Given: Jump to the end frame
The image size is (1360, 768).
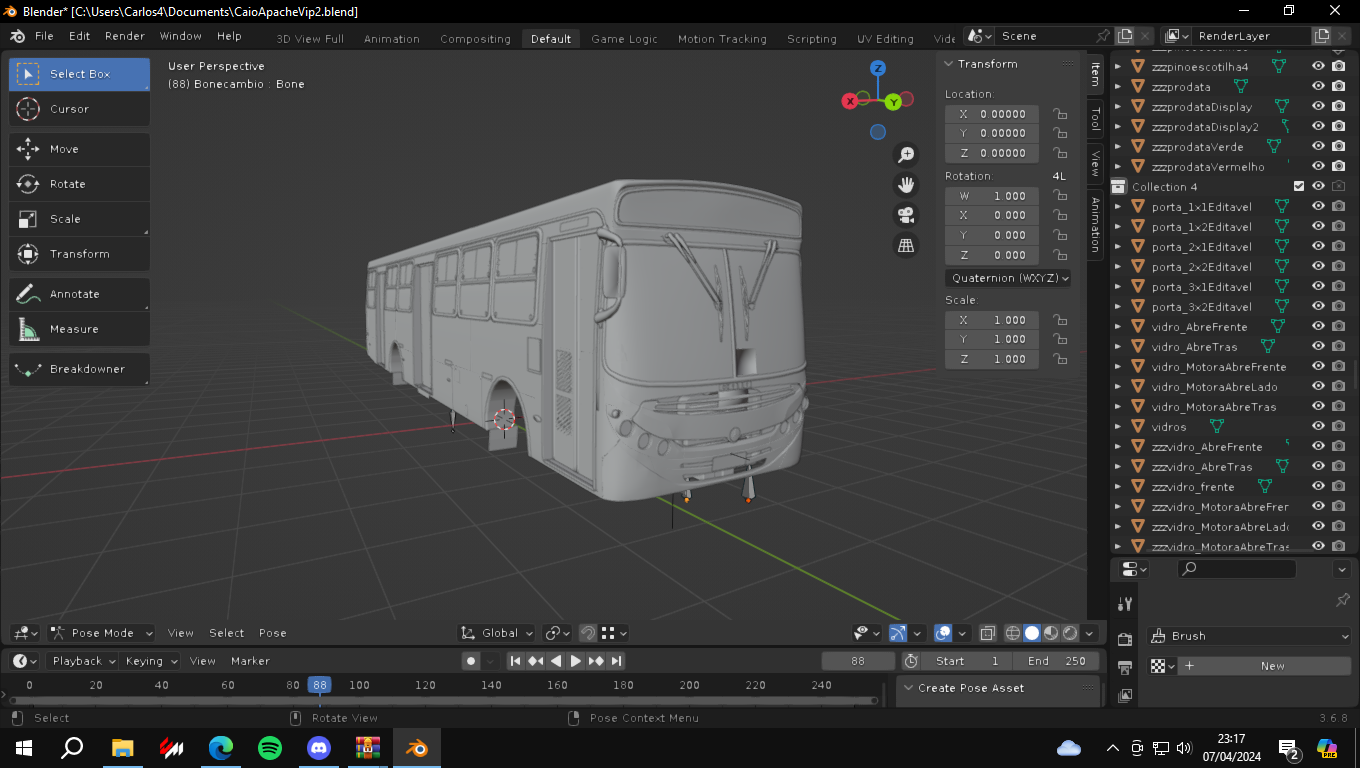Looking at the screenshot, I should pyautogui.click(x=616, y=661).
